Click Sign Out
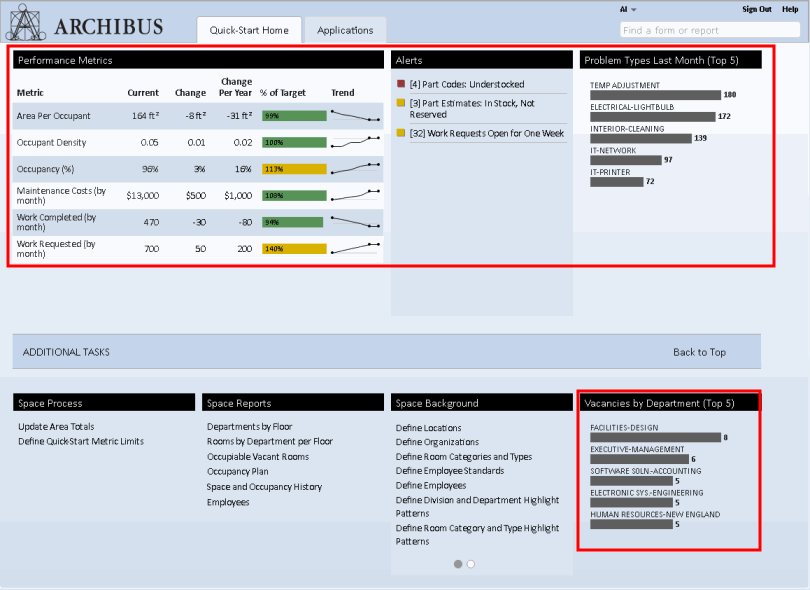The image size is (810, 590). [756, 8]
